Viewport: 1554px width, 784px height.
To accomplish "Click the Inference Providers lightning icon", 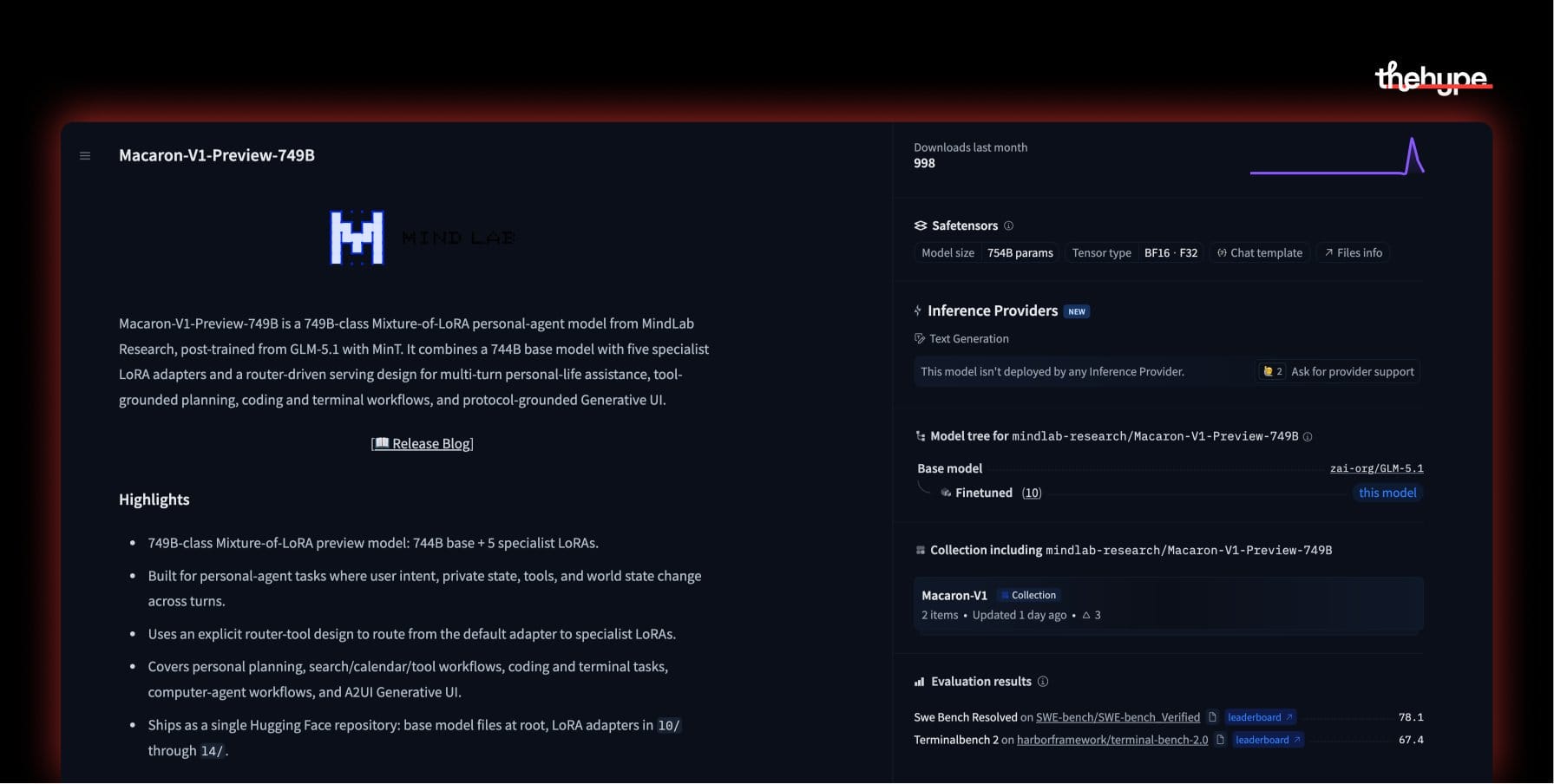I will coord(918,310).
